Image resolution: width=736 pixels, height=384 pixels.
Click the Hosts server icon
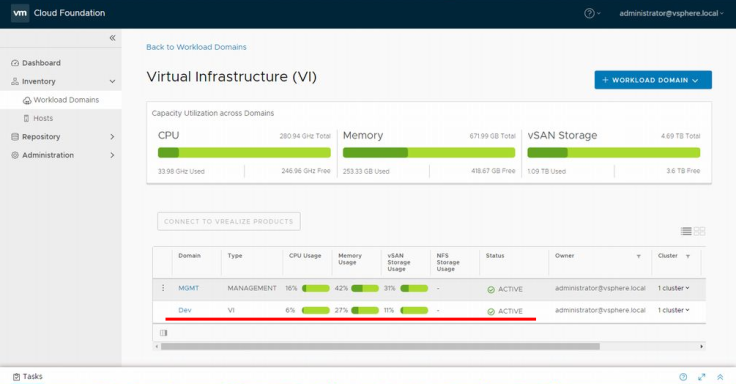(26, 118)
